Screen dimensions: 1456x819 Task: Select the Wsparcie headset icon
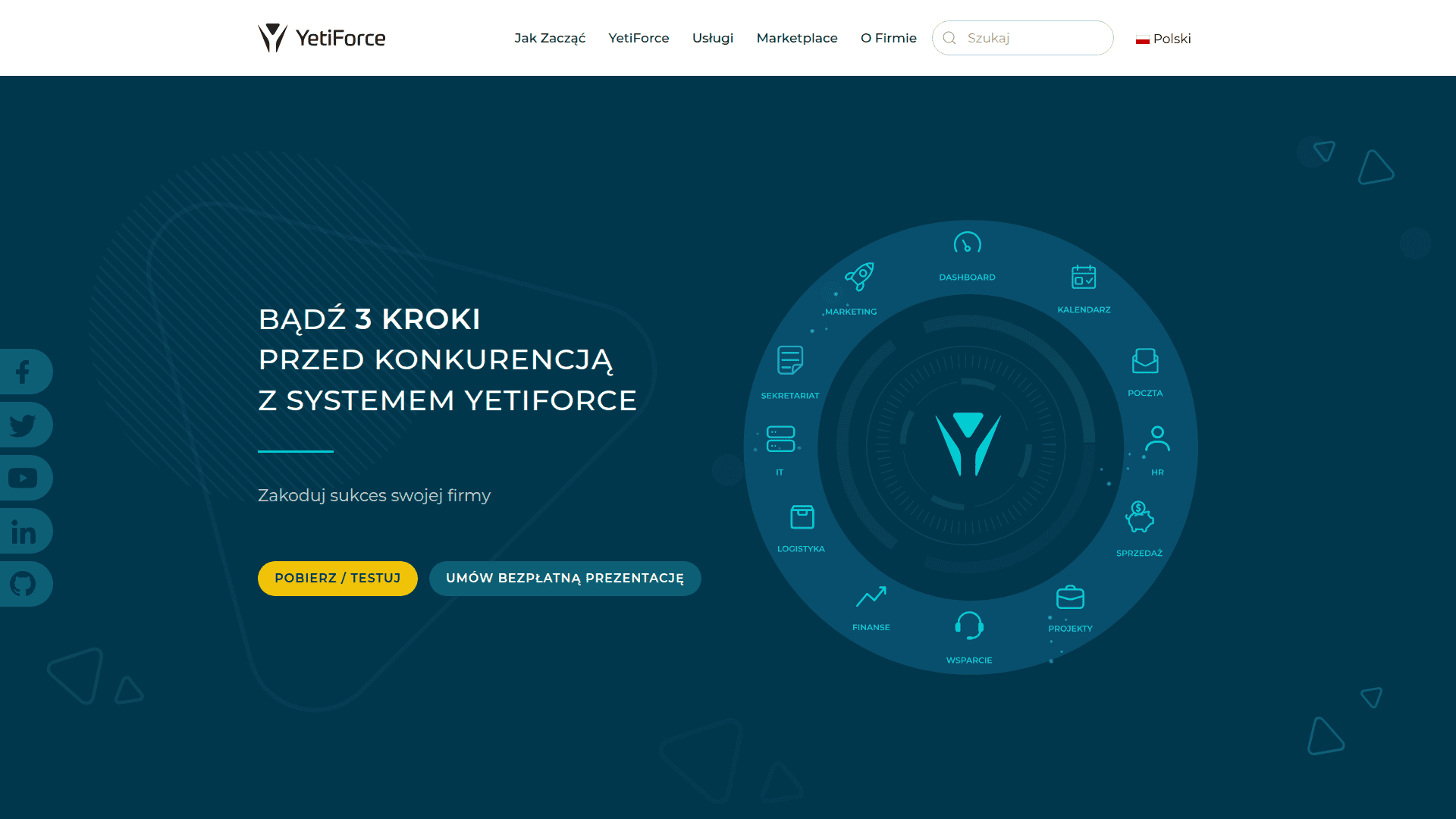coord(969,626)
